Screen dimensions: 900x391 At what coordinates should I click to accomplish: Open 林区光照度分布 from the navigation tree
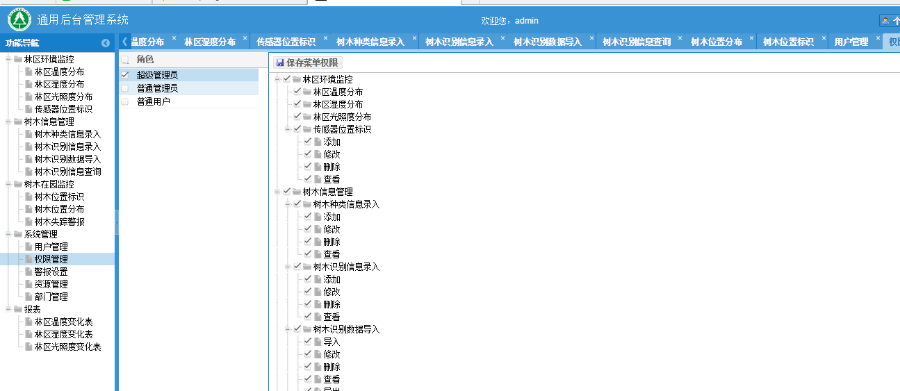click(x=63, y=96)
